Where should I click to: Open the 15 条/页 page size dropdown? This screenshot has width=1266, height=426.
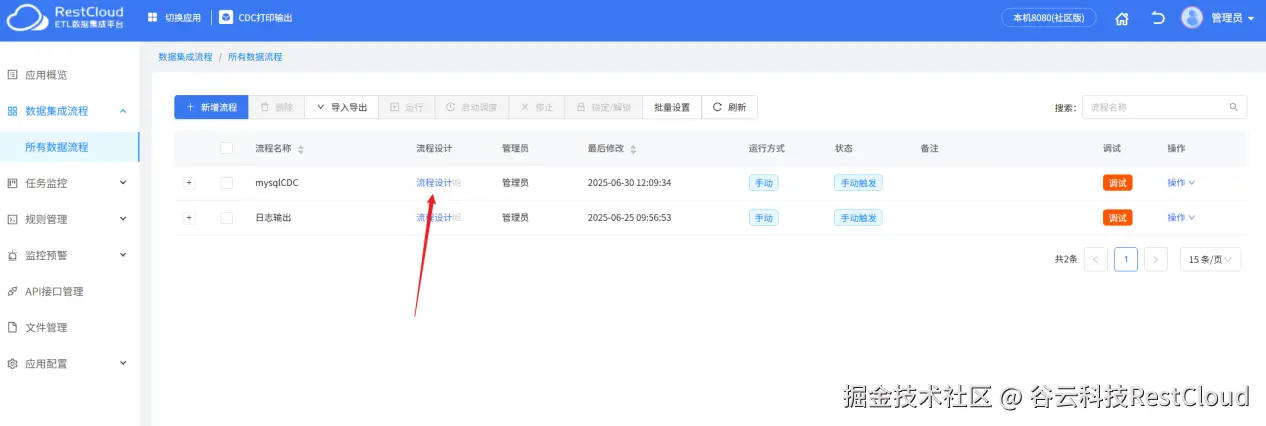(x=1211, y=259)
